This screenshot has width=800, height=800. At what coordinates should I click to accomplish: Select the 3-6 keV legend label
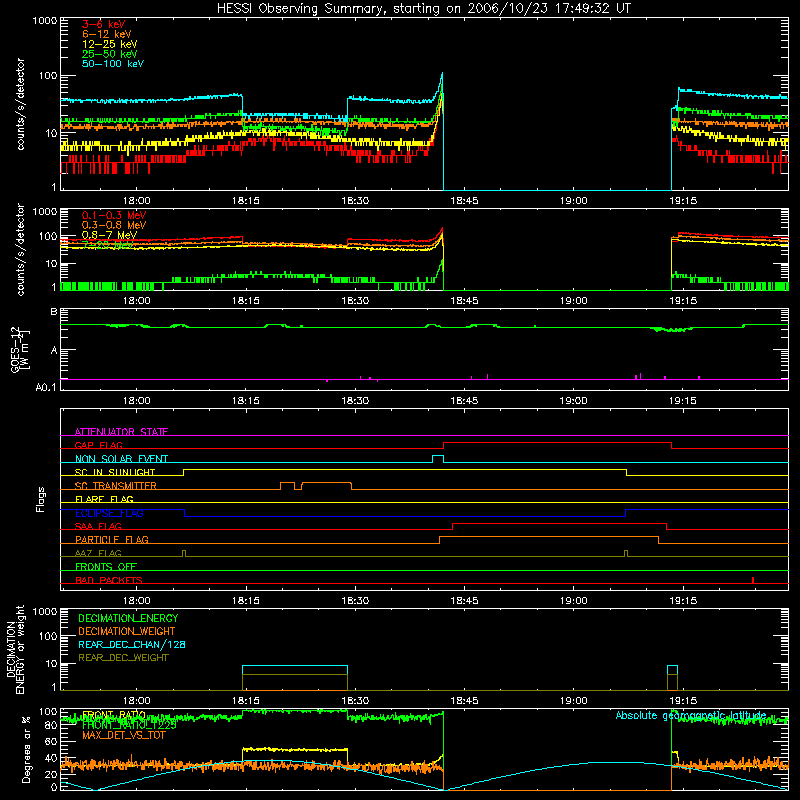[x=104, y=24]
